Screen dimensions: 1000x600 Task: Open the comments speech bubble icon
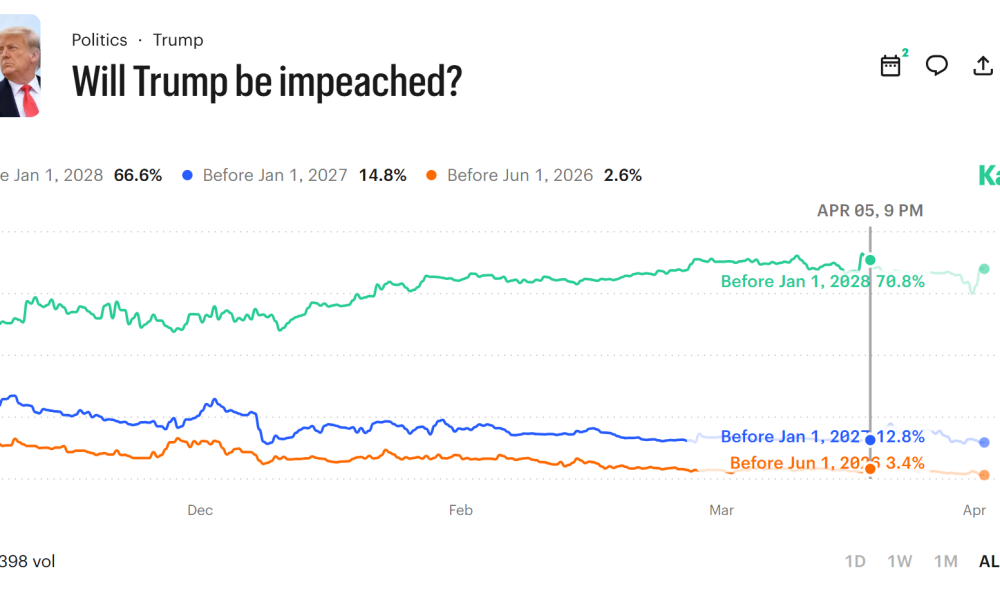(937, 65)
